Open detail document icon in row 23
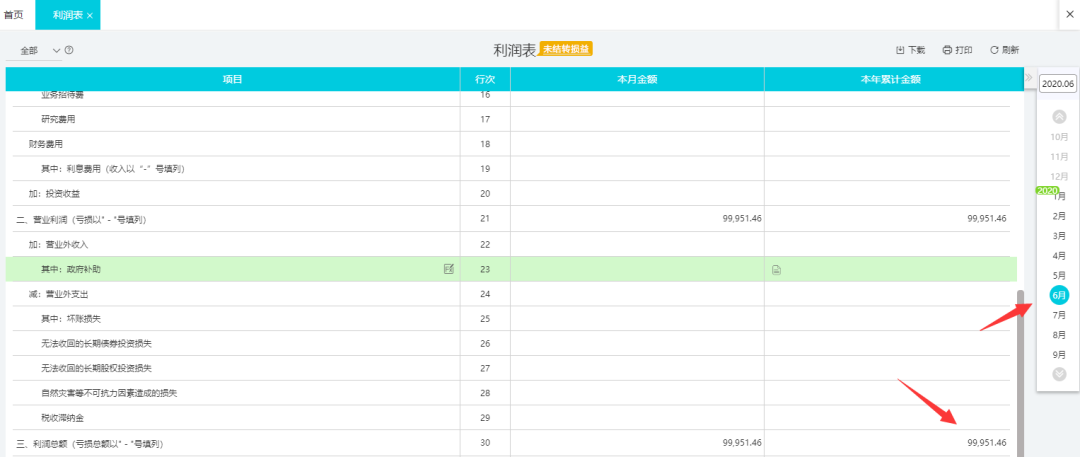The width and height of the screenshot is (1080, 457). point(776,270)
